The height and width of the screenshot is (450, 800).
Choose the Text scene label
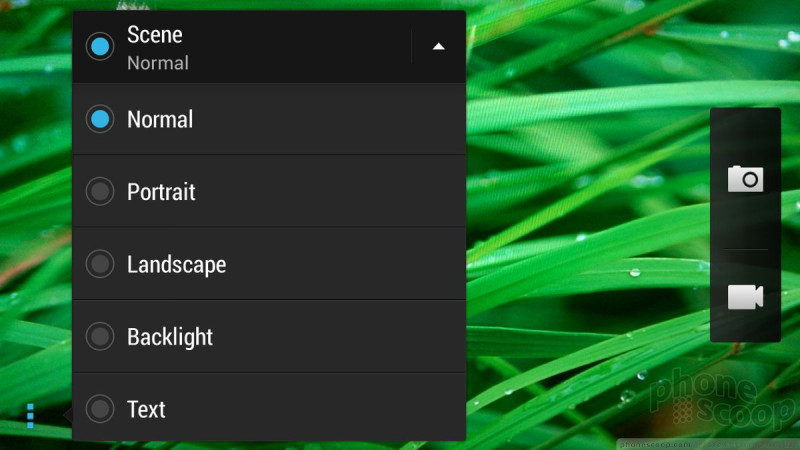[146, 410]
